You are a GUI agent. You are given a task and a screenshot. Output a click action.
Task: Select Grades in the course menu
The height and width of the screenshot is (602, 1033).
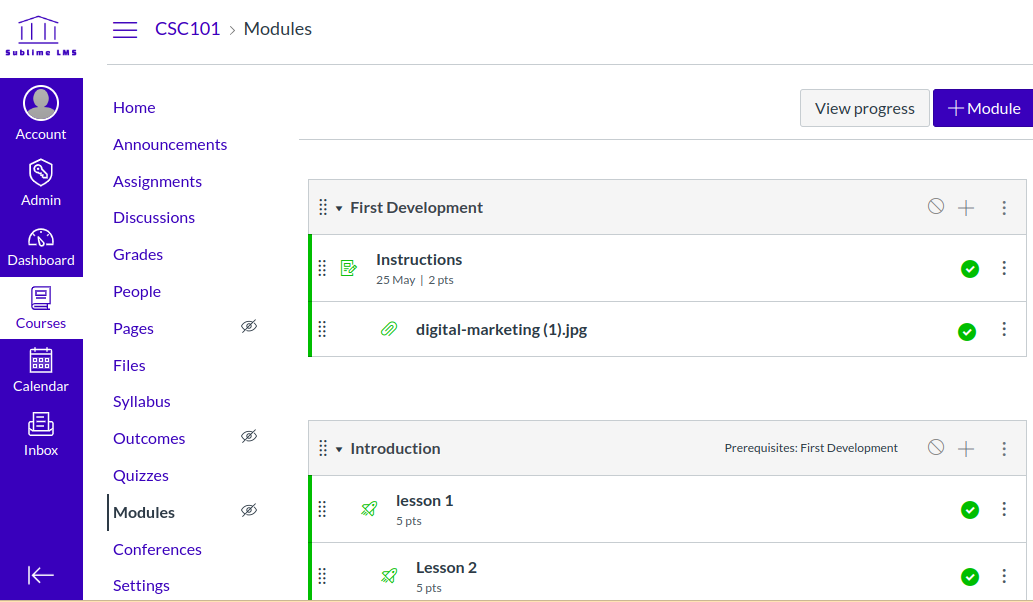[138, 254]
